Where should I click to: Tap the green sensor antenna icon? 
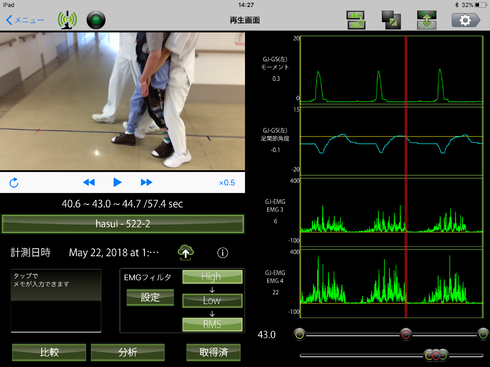tap(67, 20)
